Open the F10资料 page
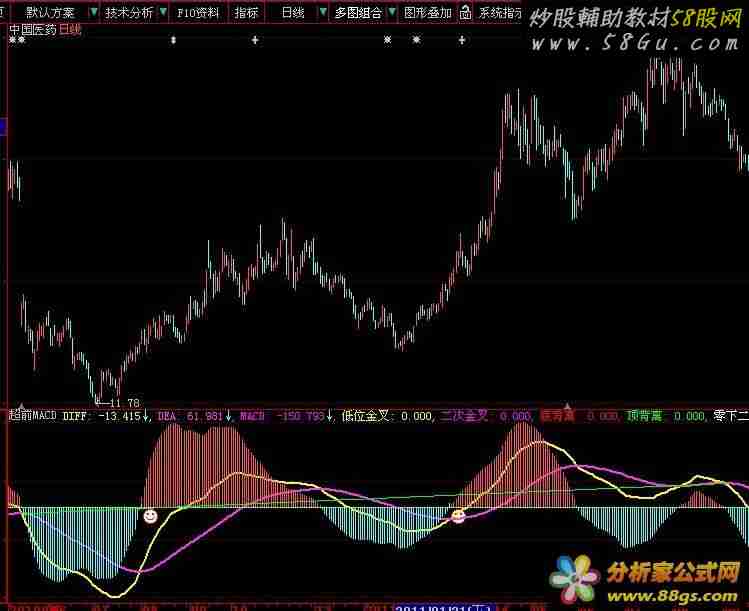 coord(198,13)
